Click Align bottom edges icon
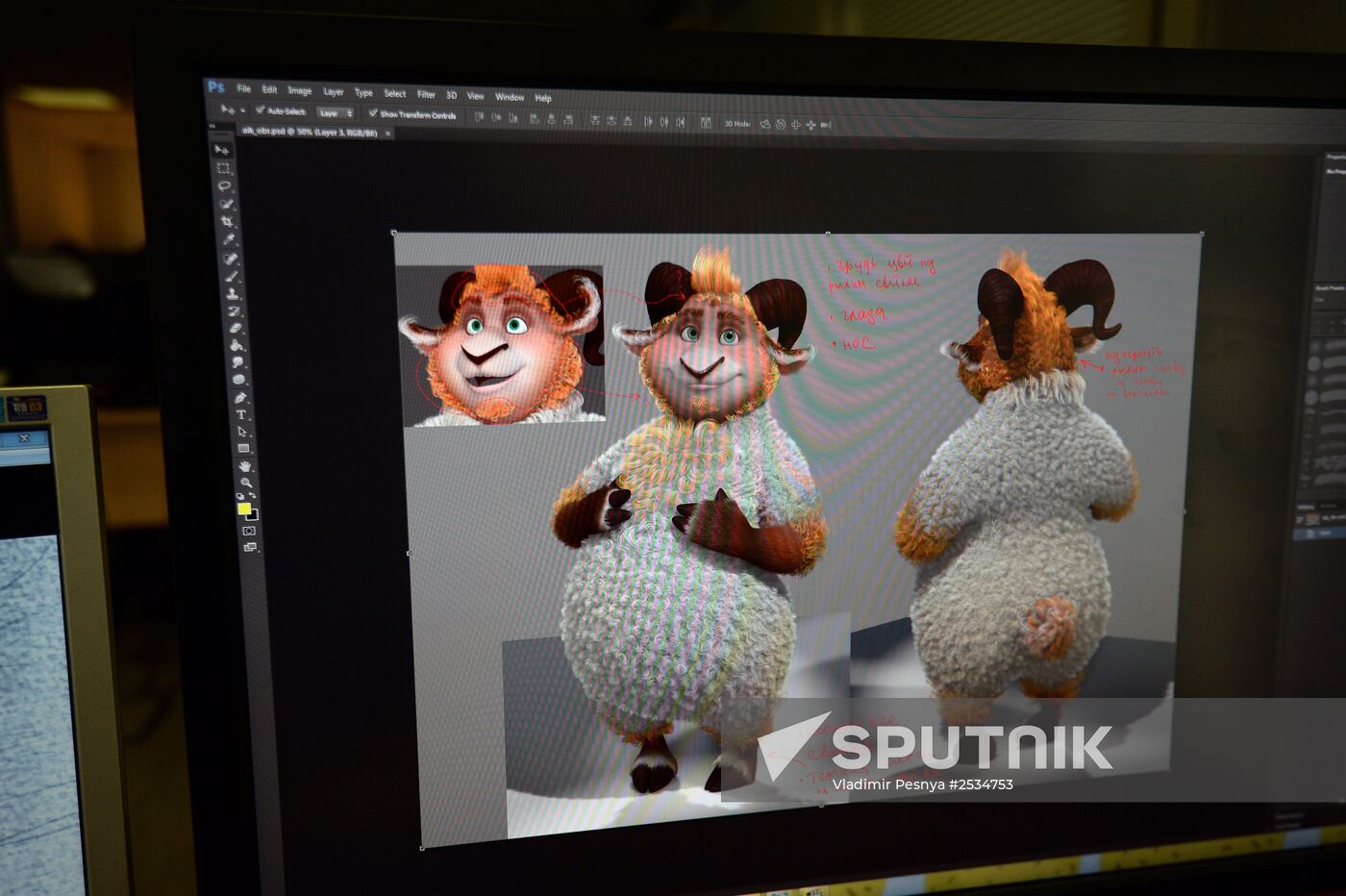 [513, 119]
